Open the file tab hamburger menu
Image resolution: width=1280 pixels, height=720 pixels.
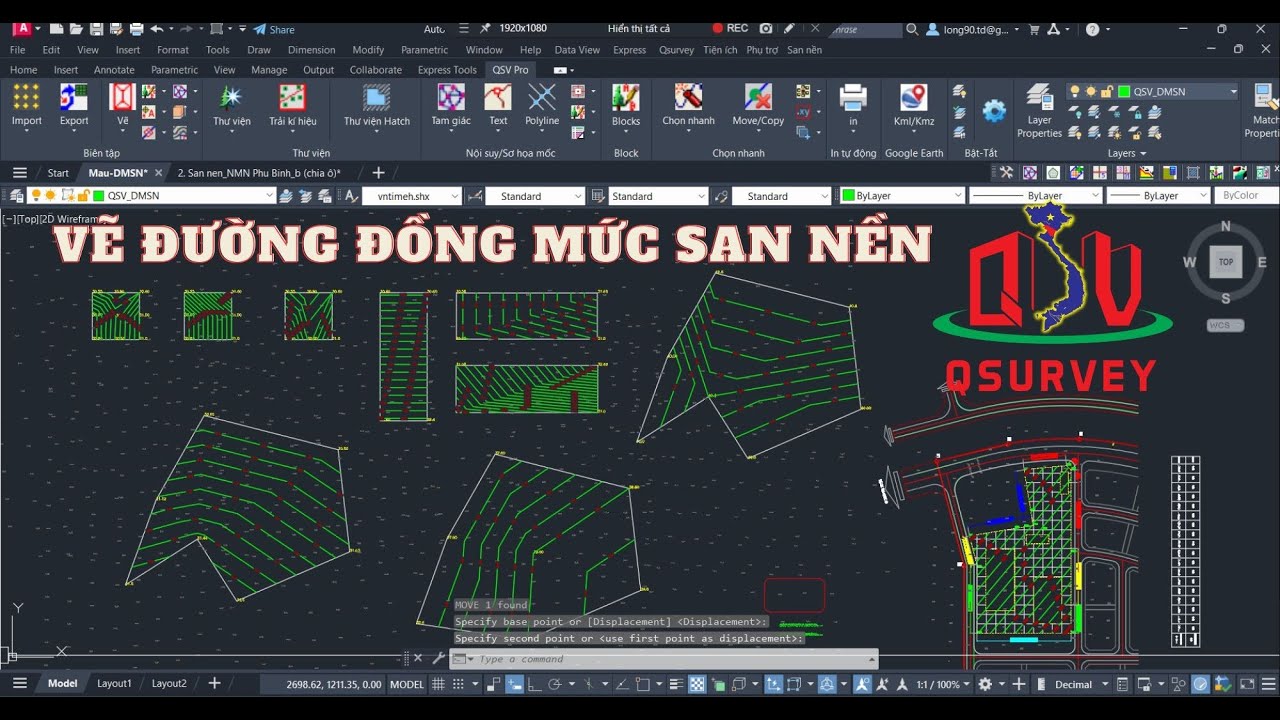[19, 173]
